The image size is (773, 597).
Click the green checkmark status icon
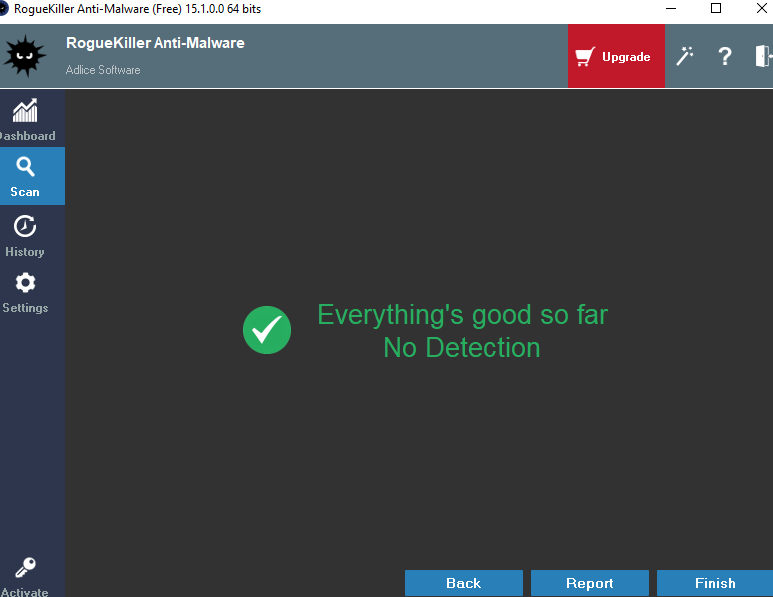(267, 330)
